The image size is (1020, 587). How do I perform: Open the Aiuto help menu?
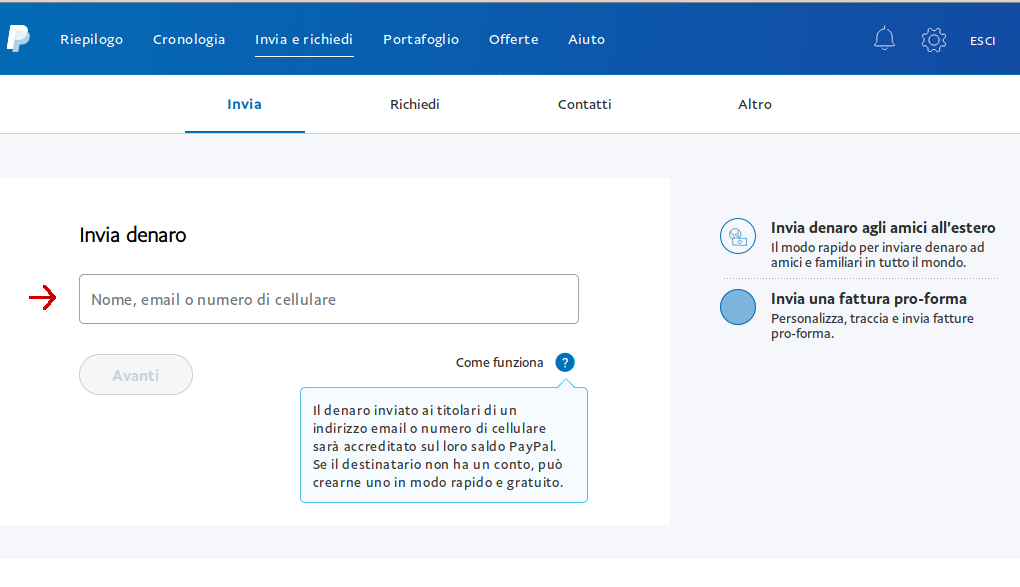coord(586,40)
